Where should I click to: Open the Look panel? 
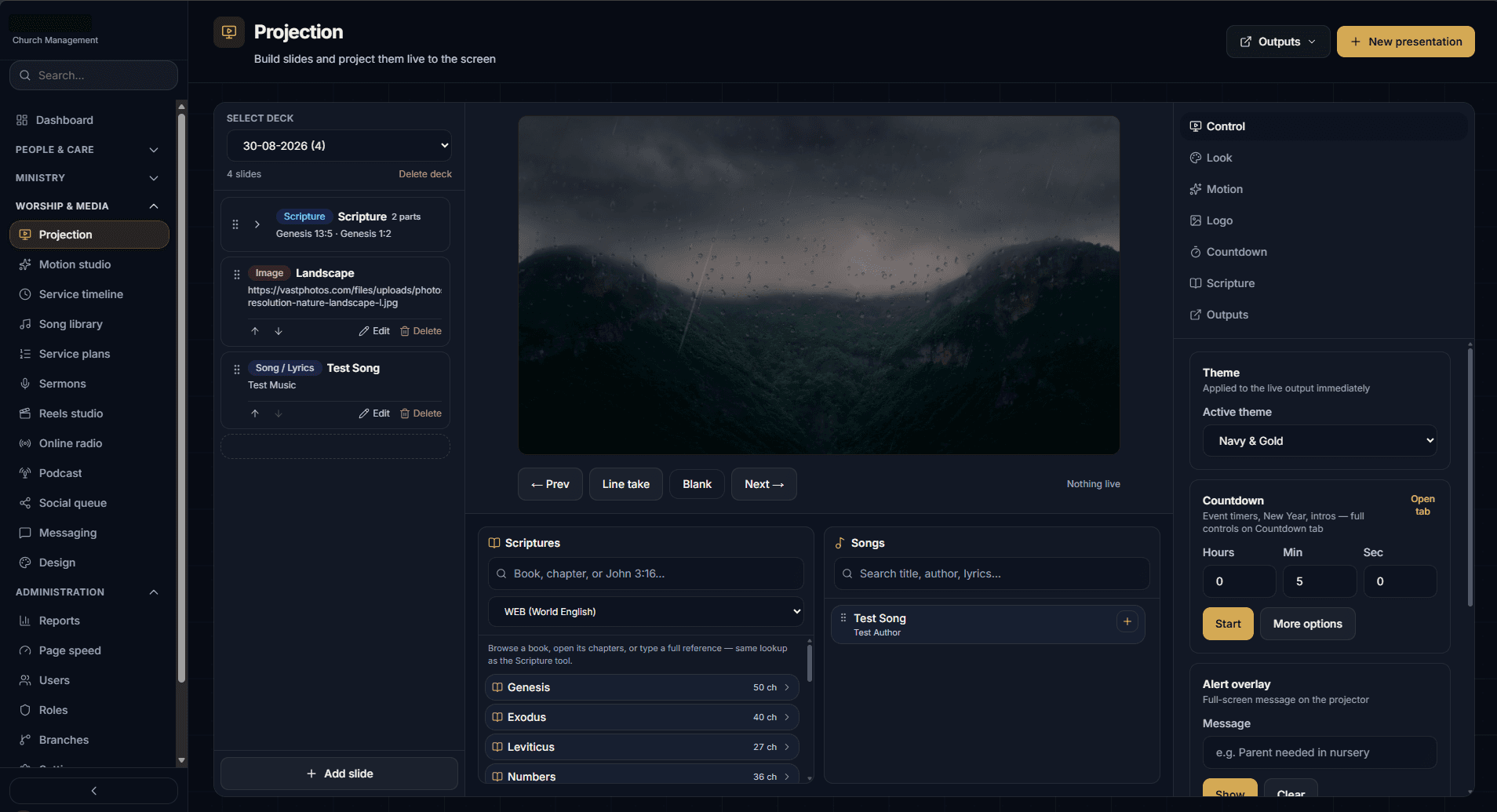point(1324,158)
